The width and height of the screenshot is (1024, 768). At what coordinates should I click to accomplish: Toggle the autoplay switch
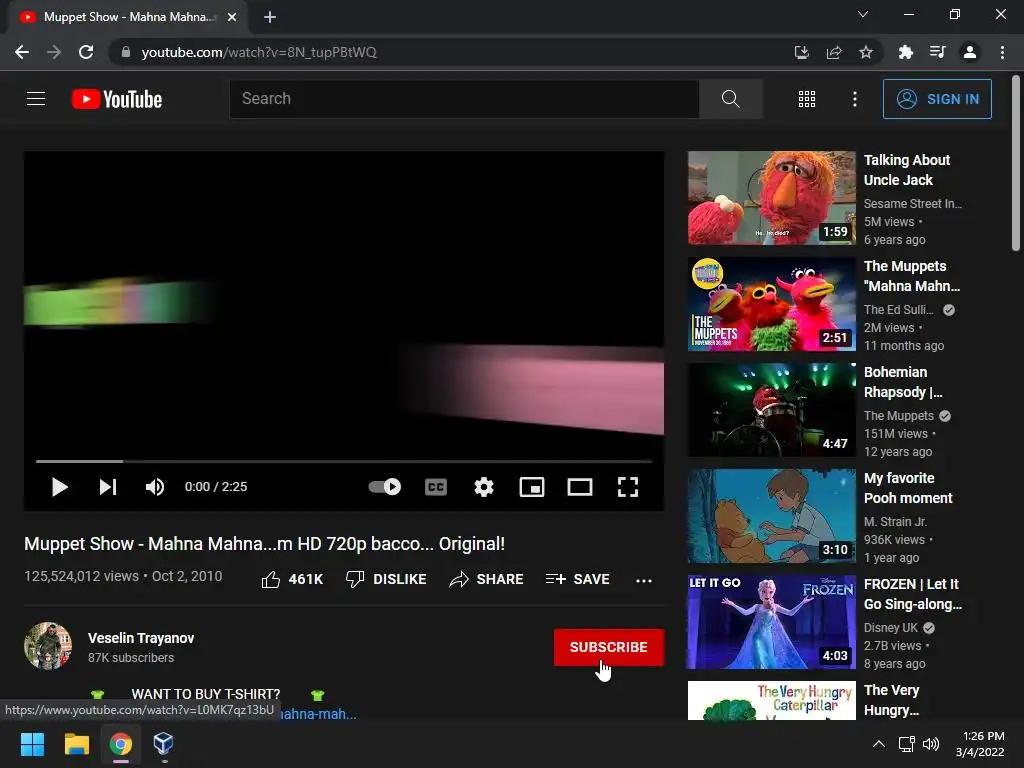coord(385,487)
